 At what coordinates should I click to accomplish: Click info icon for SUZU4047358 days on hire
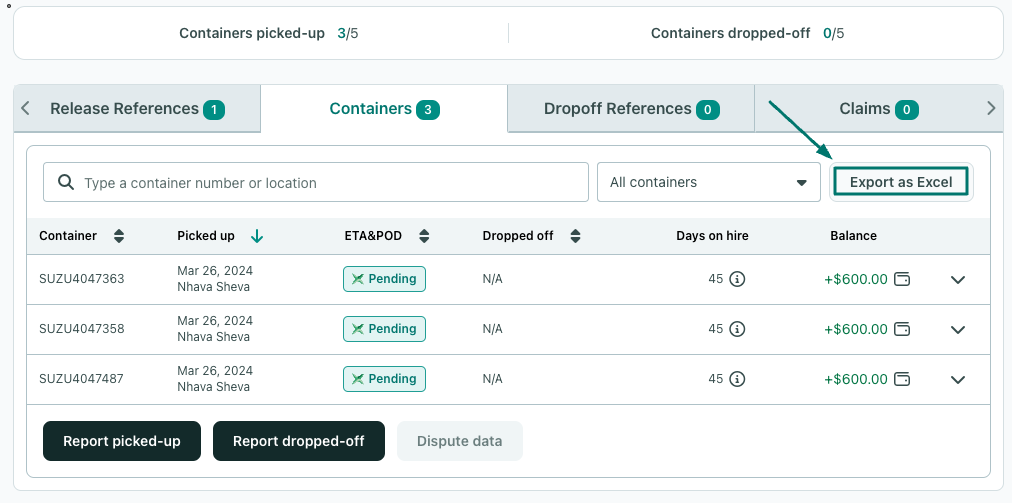point(737,329)
